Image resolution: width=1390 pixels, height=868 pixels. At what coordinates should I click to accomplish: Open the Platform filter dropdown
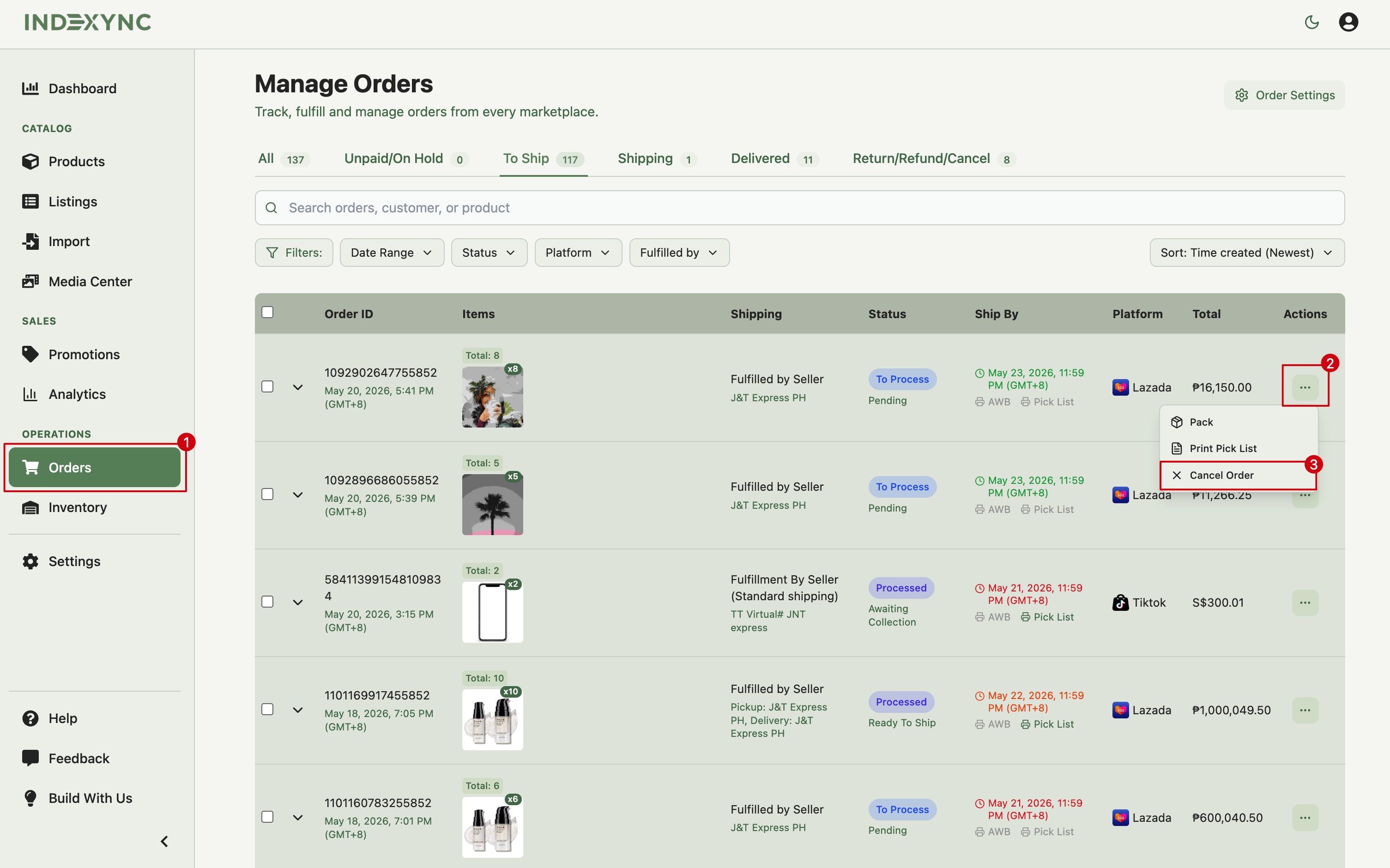tap(578, 253)
